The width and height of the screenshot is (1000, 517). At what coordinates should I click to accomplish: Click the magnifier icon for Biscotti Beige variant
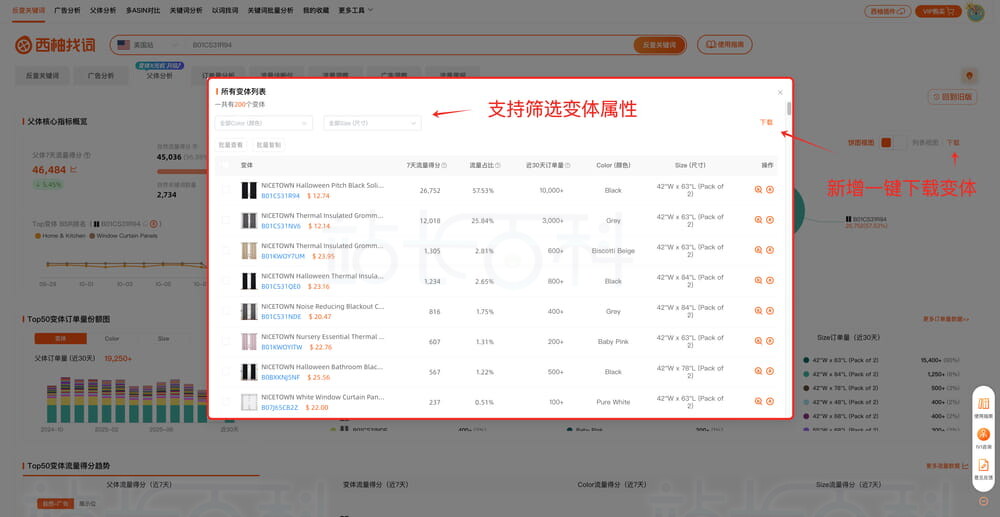(758, 250)
